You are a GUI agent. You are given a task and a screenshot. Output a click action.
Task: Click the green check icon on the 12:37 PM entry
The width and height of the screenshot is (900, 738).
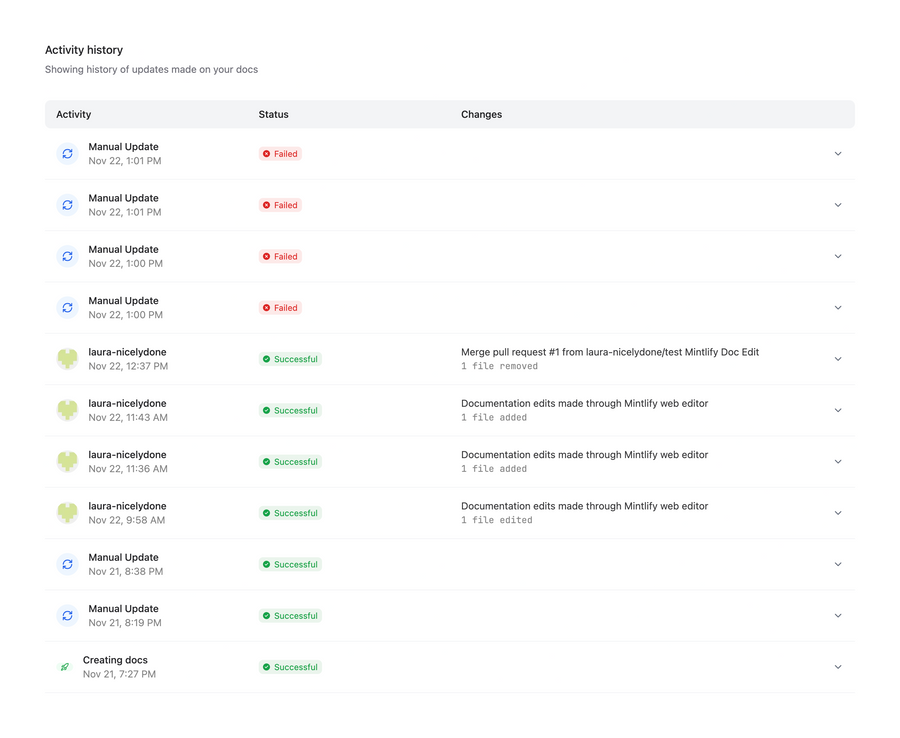[x=267, y=359]
